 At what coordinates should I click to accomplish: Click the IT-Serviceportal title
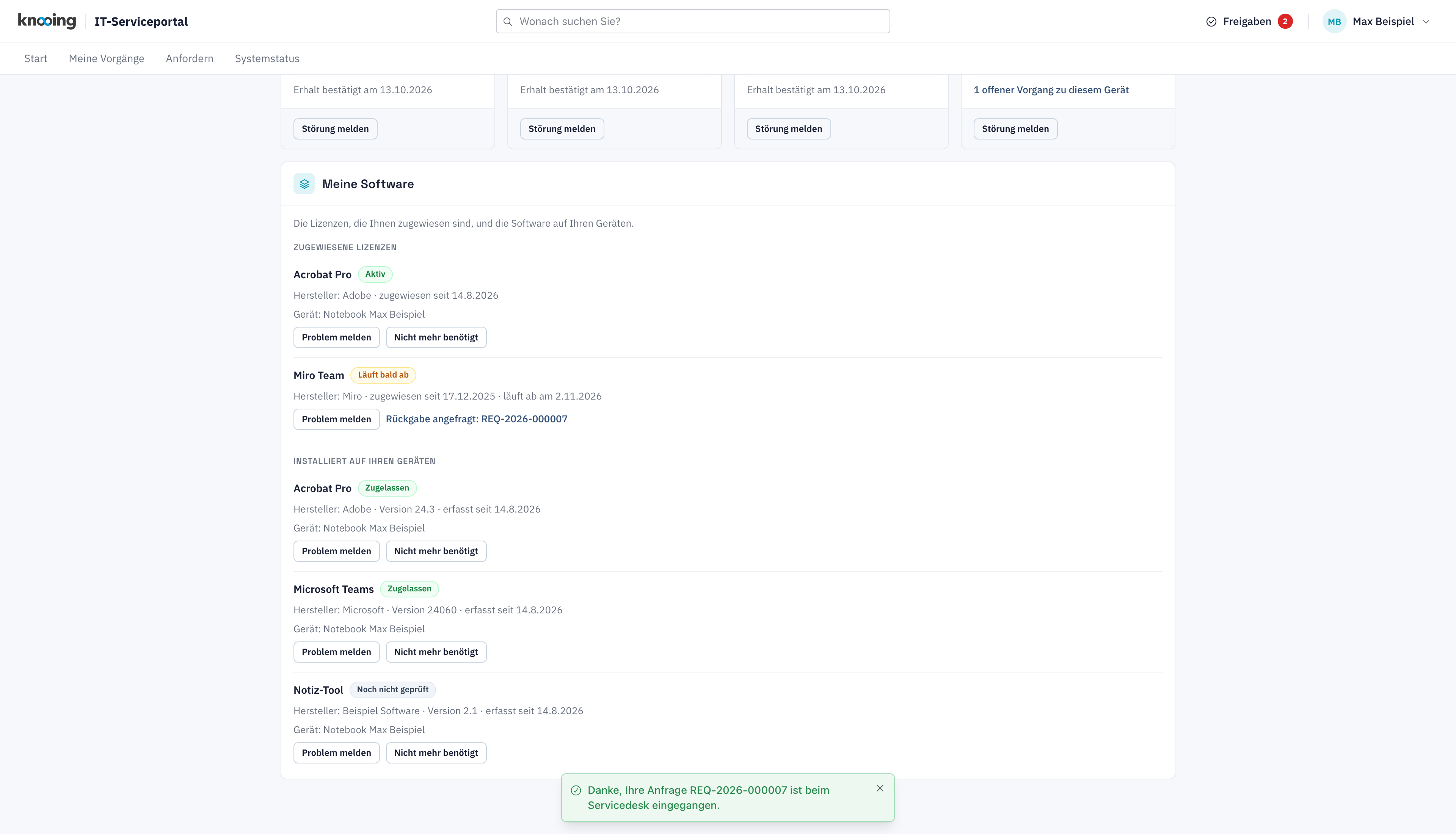coord(141,22)
